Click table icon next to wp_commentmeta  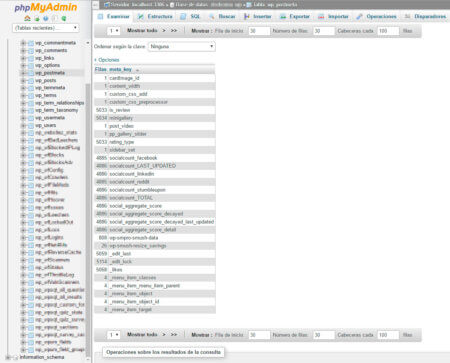pos(31,43)
